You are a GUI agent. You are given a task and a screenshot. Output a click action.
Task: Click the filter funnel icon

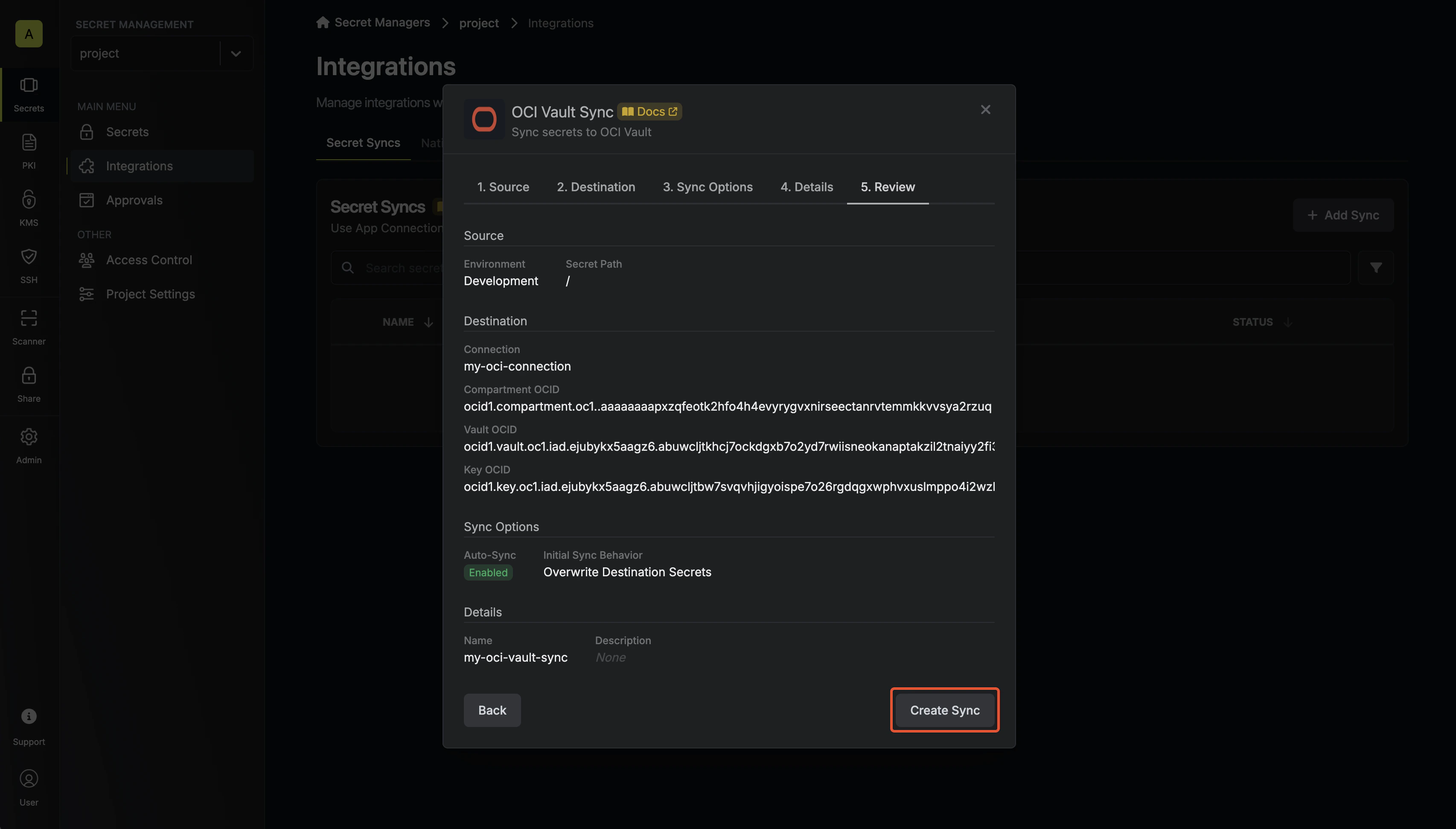(1375, 268)
